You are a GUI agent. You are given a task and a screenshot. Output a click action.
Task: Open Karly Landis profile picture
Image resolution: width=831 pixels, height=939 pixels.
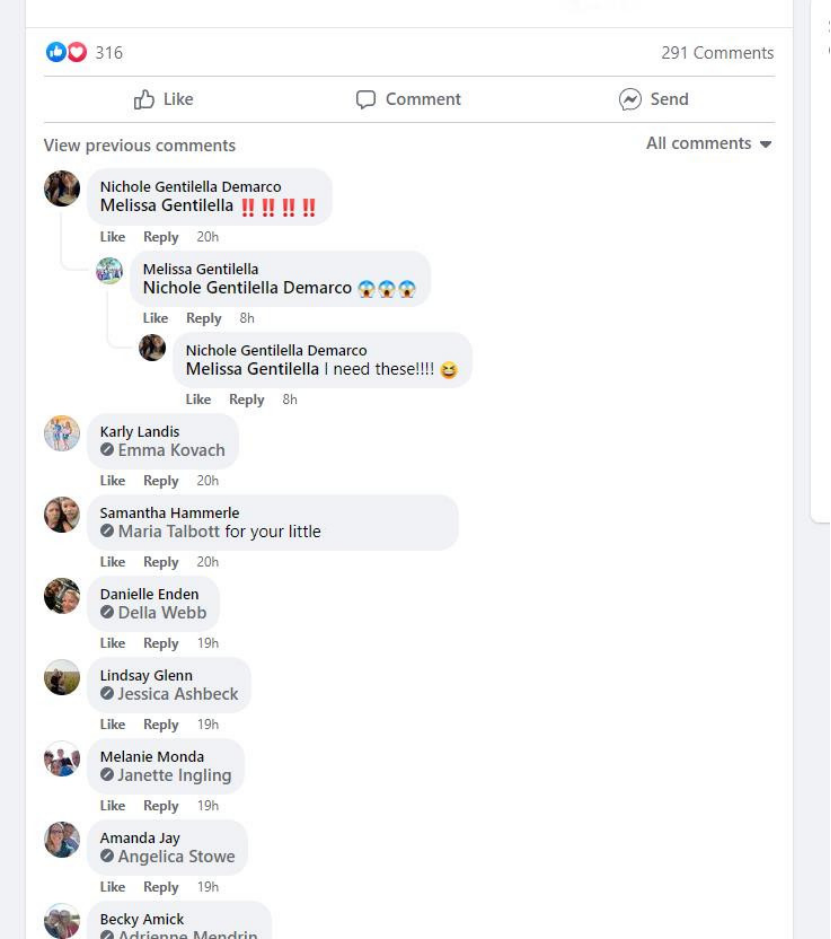[x=62, y=433]
